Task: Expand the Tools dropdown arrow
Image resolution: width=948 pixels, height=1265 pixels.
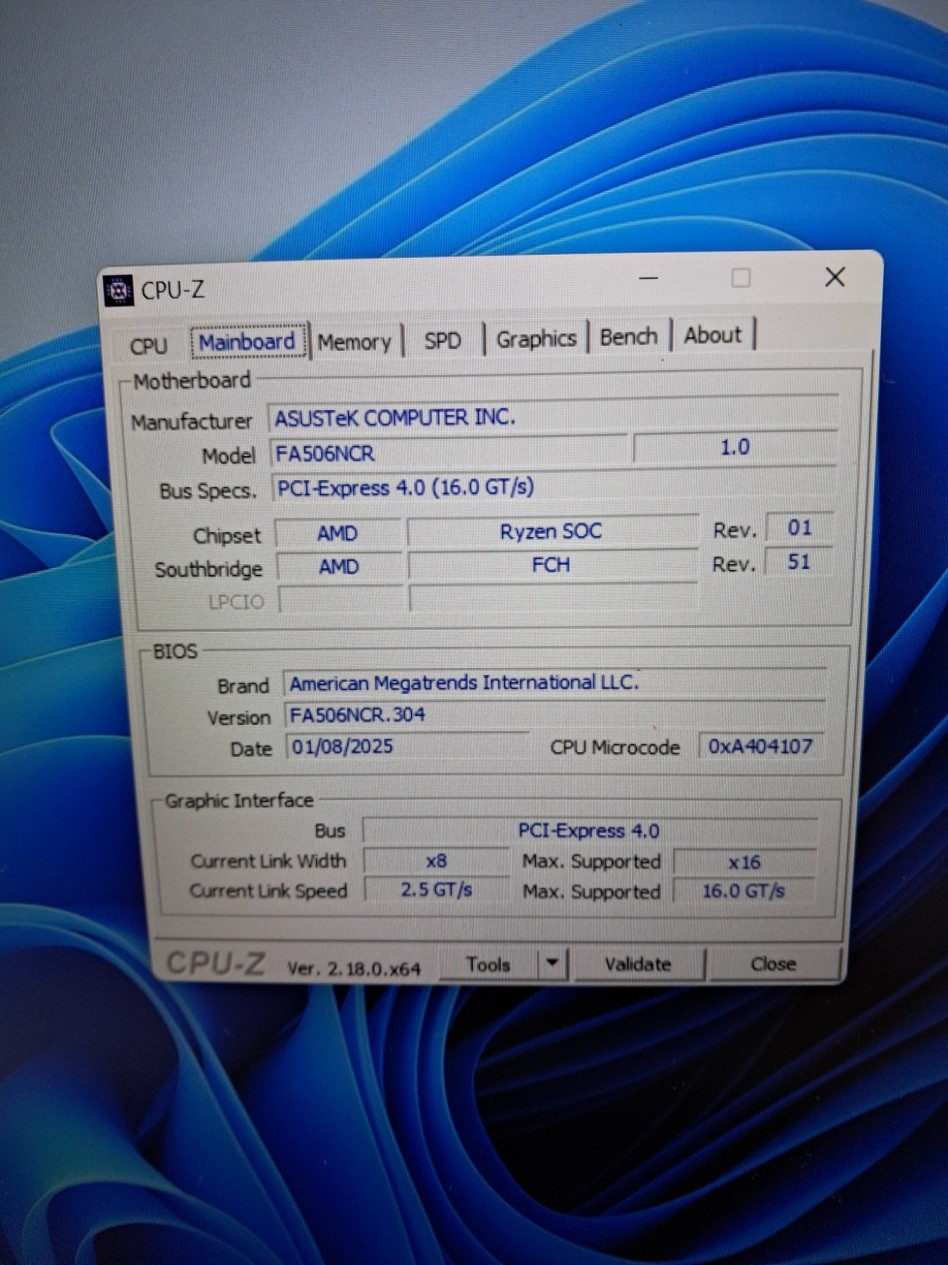Action: 552,965
